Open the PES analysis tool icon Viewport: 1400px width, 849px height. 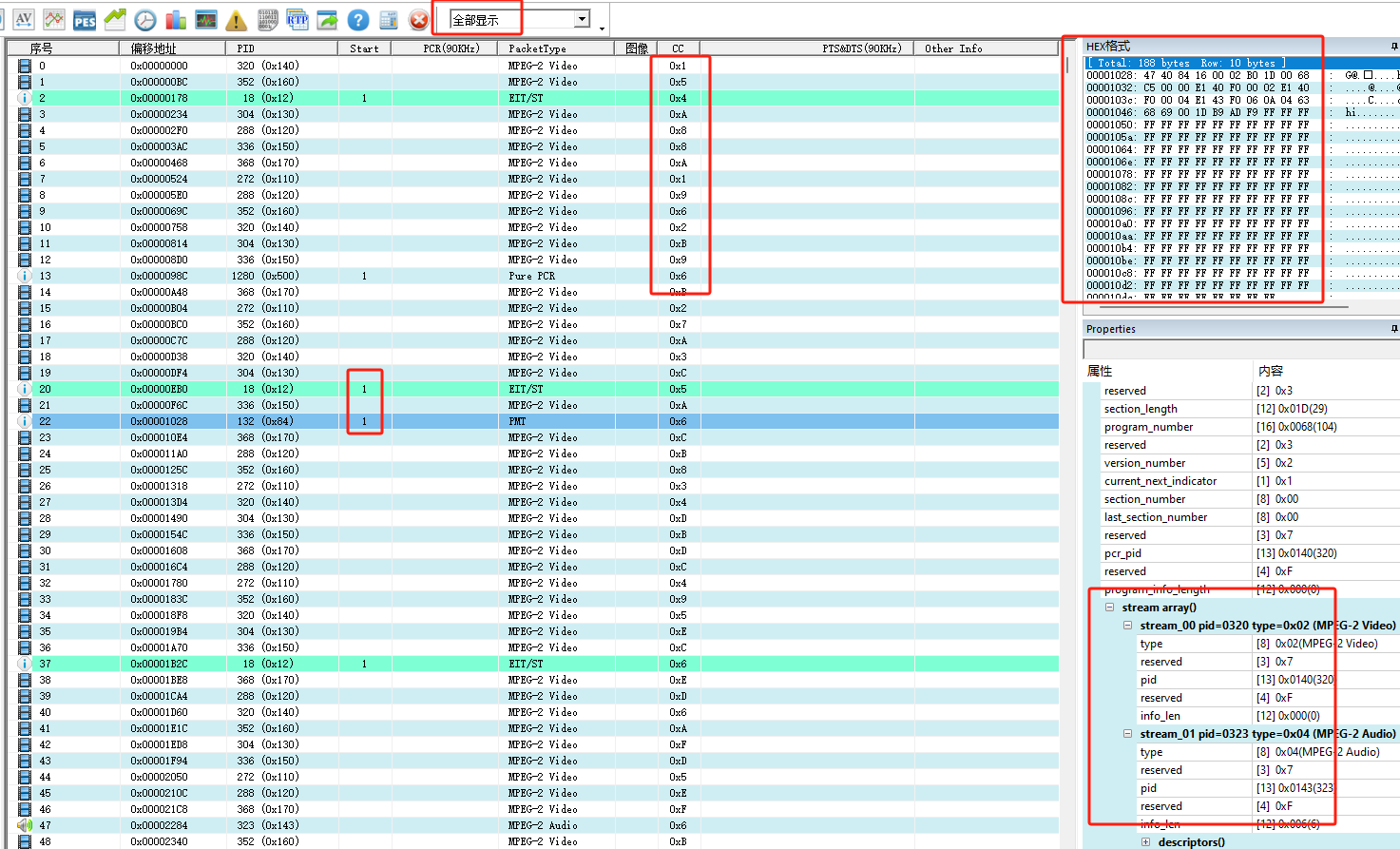tap(85, 20)
